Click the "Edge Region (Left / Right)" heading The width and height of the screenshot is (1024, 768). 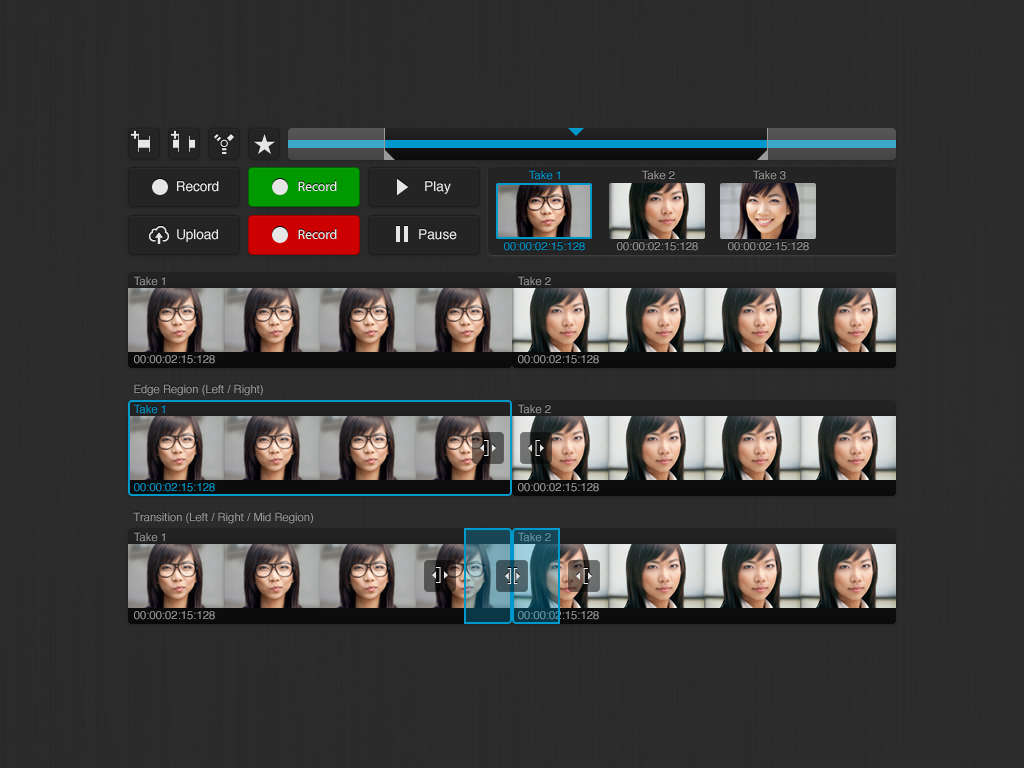tap(199, 389)
